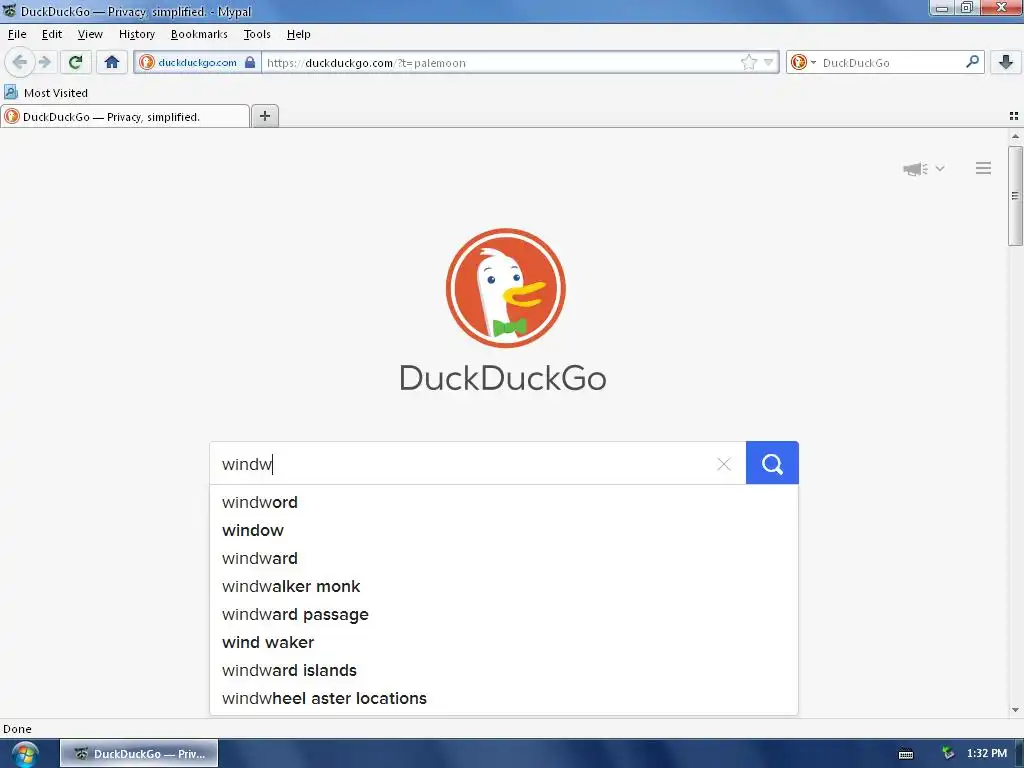
Task: Open the Help menu
Action: pyautogui.click(x=298, y=34)
